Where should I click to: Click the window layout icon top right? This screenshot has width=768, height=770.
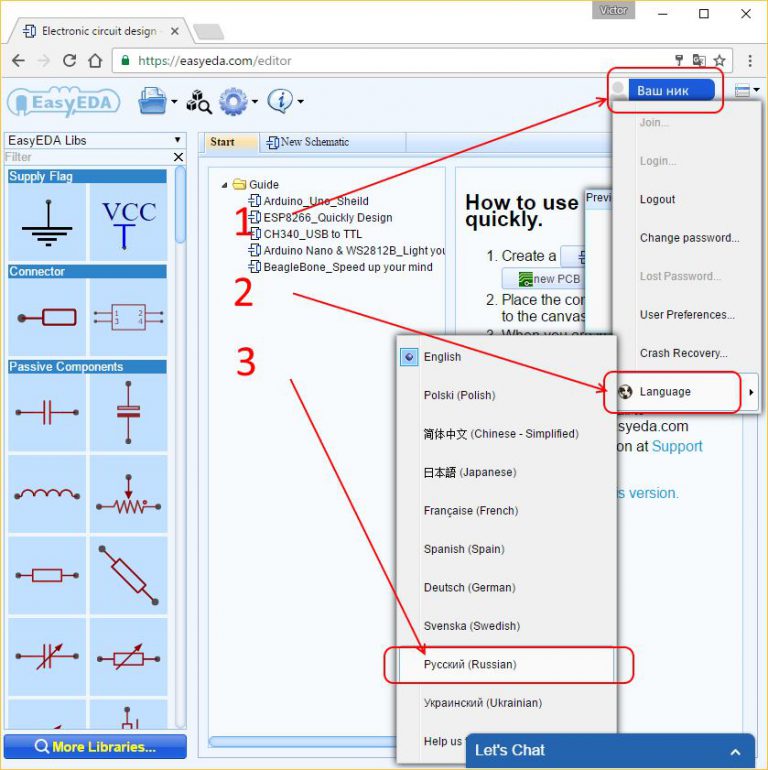pyautogui.click(x=742, y=90)
